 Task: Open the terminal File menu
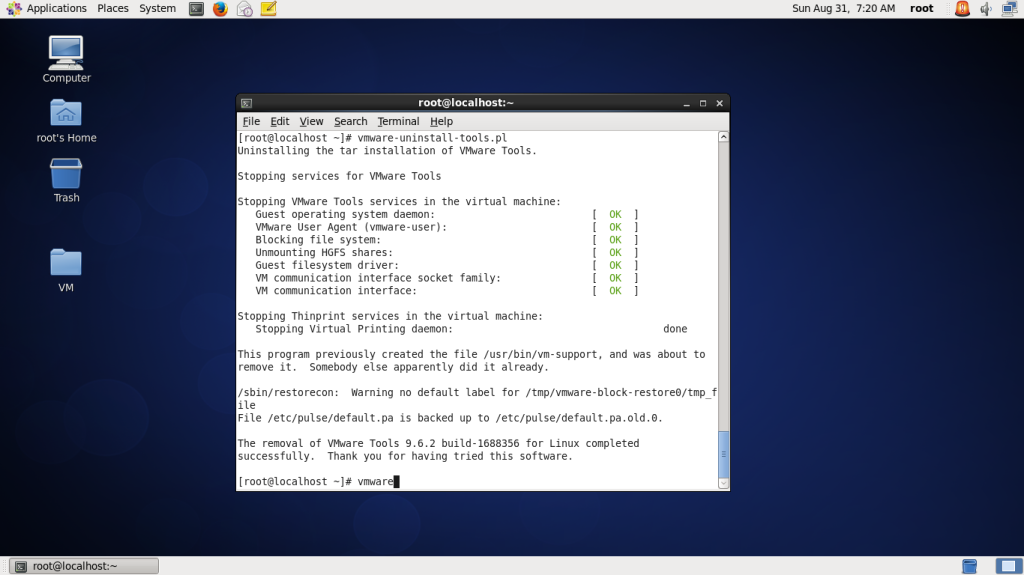(x=251, y=122)
